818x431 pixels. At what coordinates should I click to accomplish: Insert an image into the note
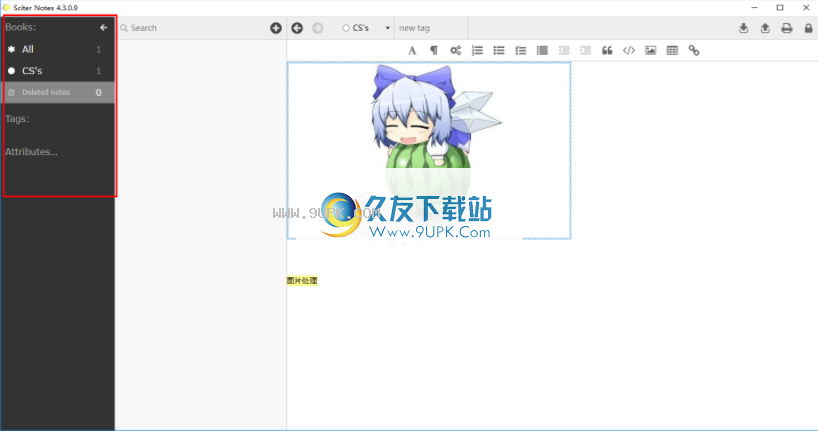click(x=651, y=51)
